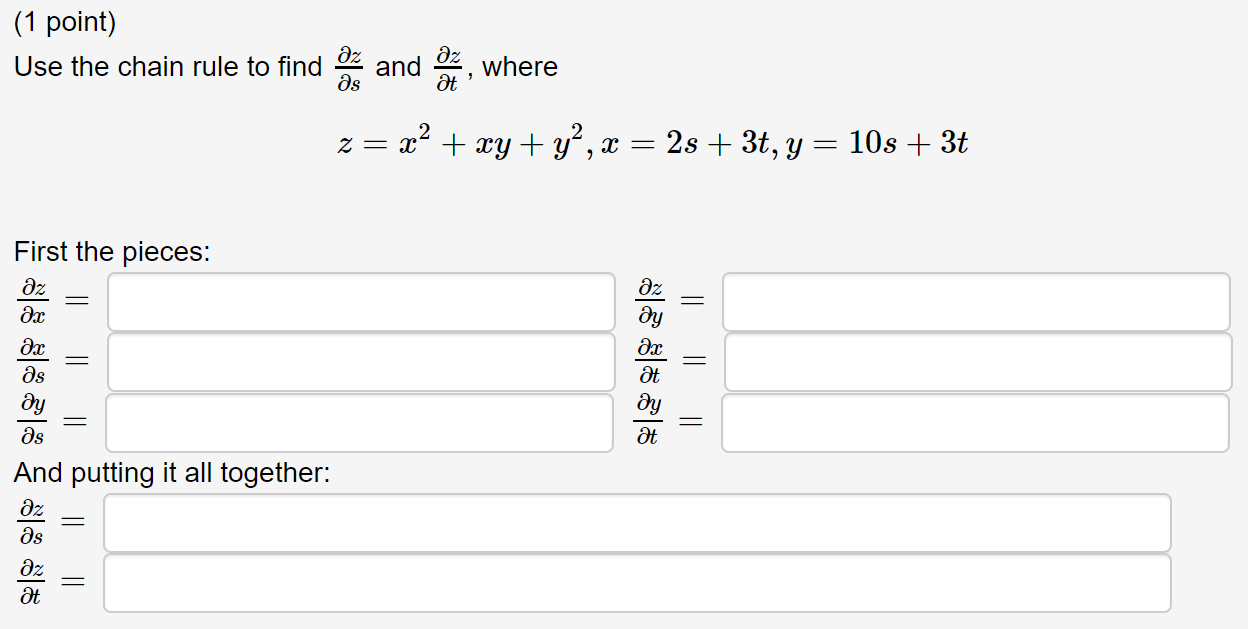Select the top-right answer box under First the pieces
Screen dimensions: 1248x629
pyautogui.click(x=977, y=302)
